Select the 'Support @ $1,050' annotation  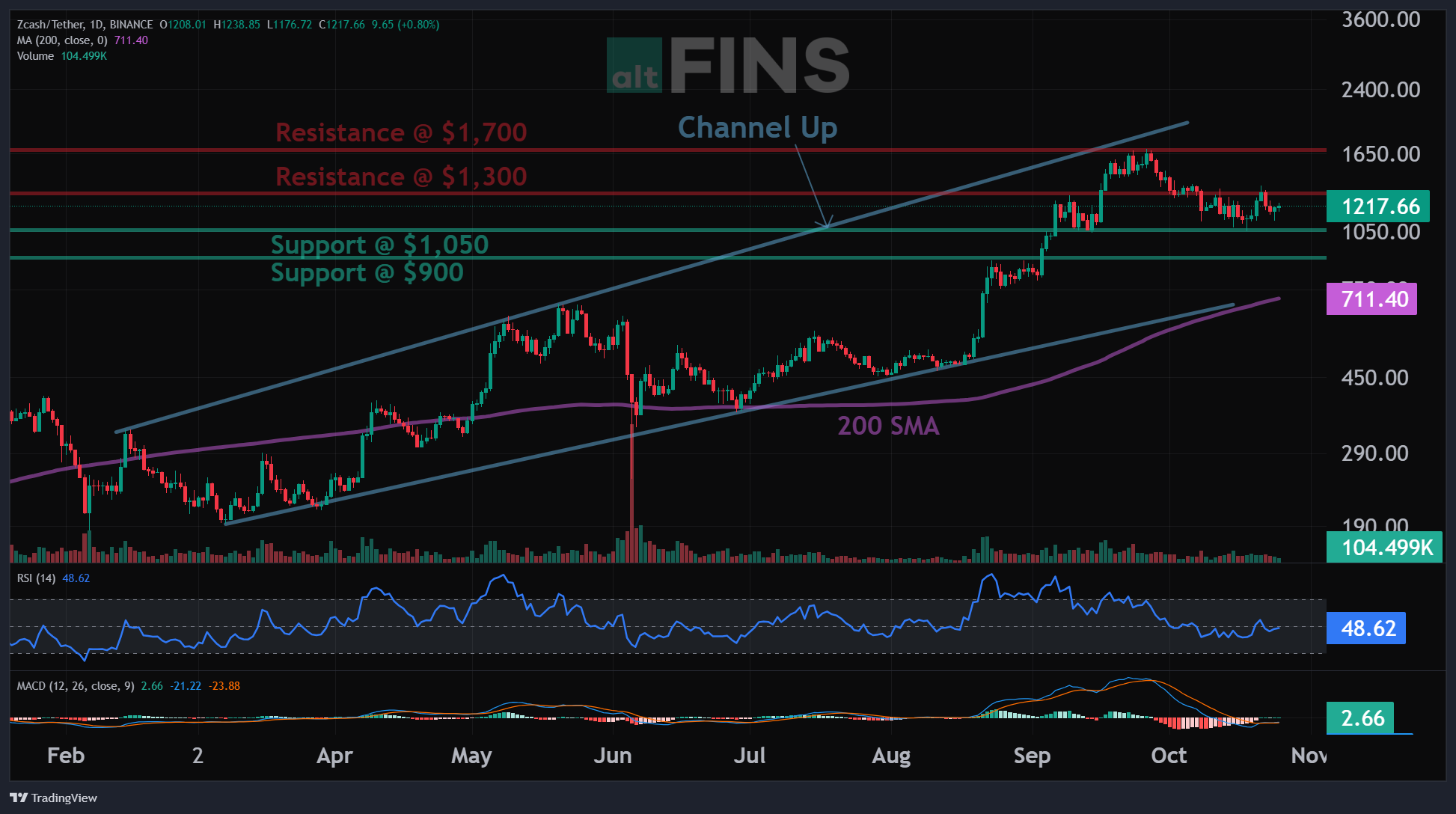[x=379, y=245]
